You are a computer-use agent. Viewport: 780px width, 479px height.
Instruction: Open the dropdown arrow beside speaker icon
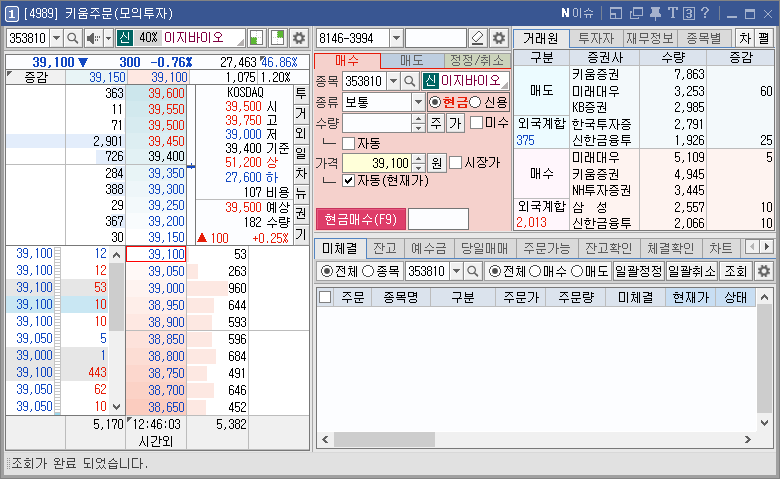click(x=108, y=38)
